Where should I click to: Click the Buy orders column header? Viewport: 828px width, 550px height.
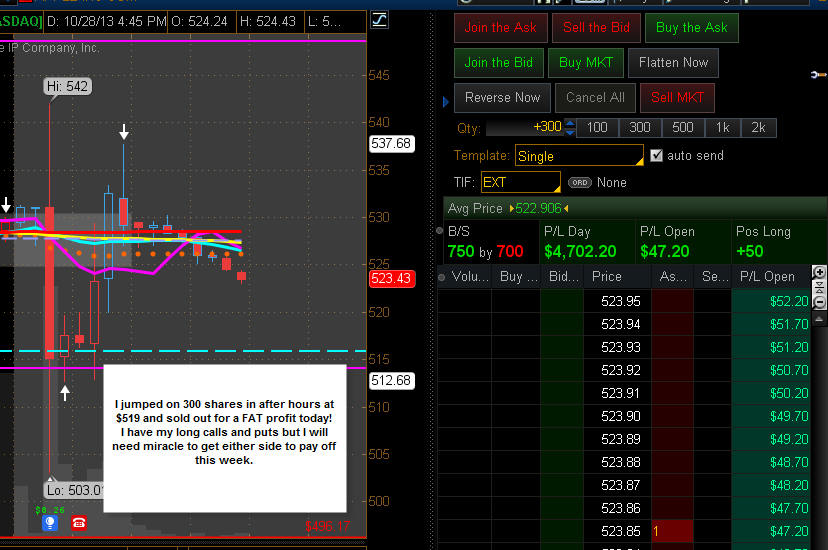(516, 277)
